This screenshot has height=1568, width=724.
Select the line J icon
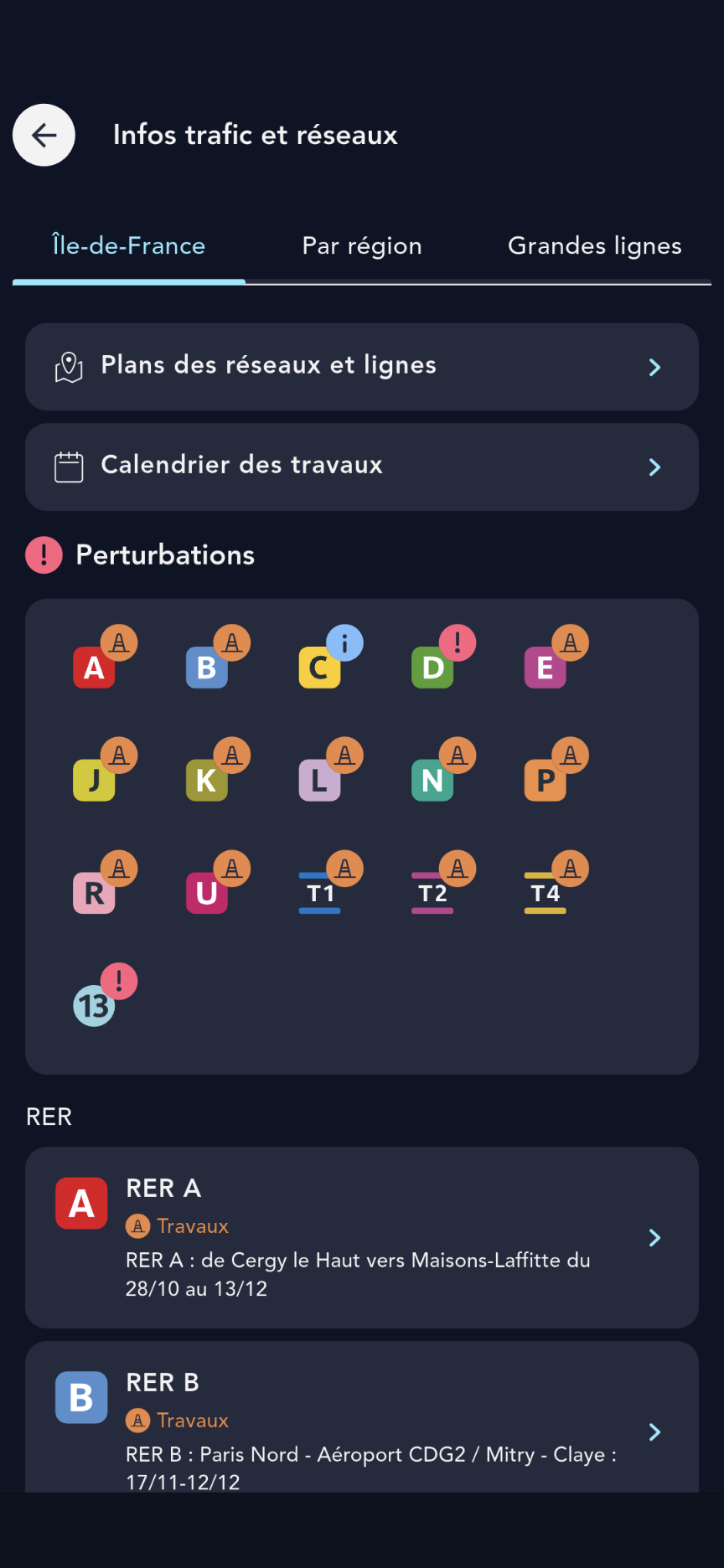click(95, 780)
